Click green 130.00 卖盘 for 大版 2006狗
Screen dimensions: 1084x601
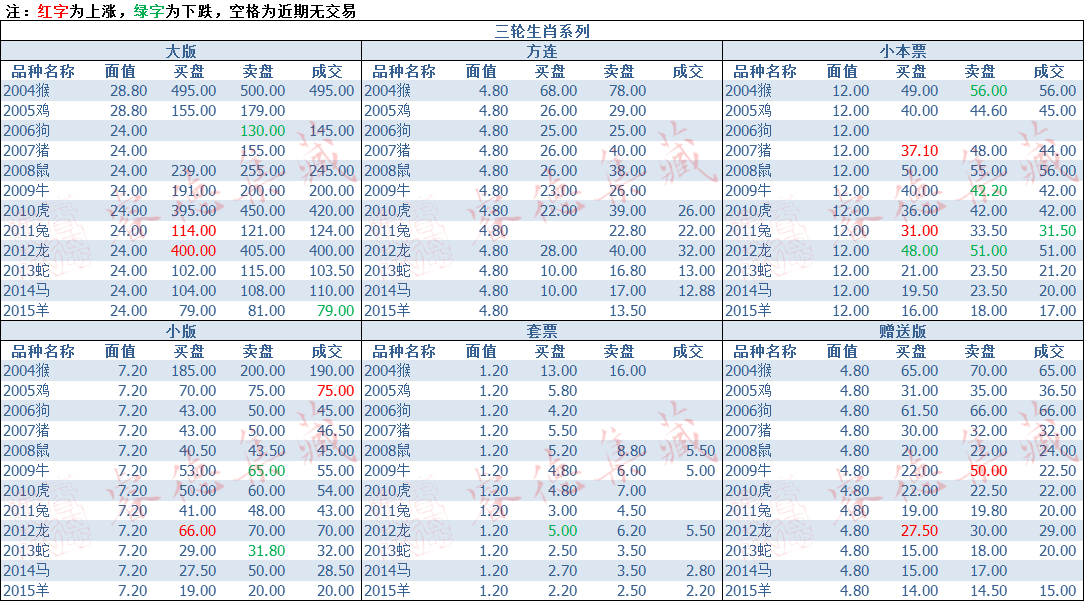(x=263, y=131)
